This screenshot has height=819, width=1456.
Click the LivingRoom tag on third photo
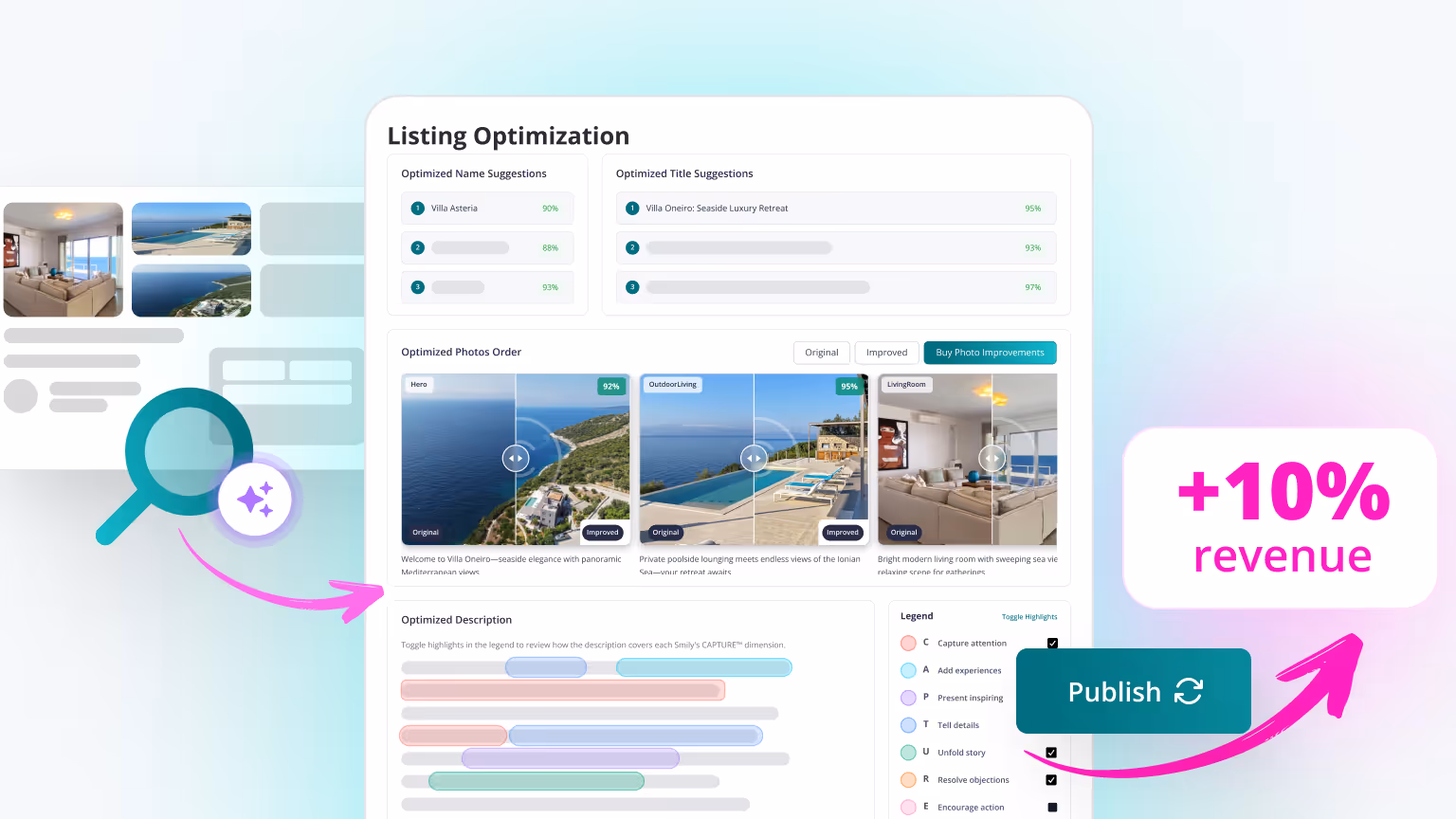coord(906,385)
